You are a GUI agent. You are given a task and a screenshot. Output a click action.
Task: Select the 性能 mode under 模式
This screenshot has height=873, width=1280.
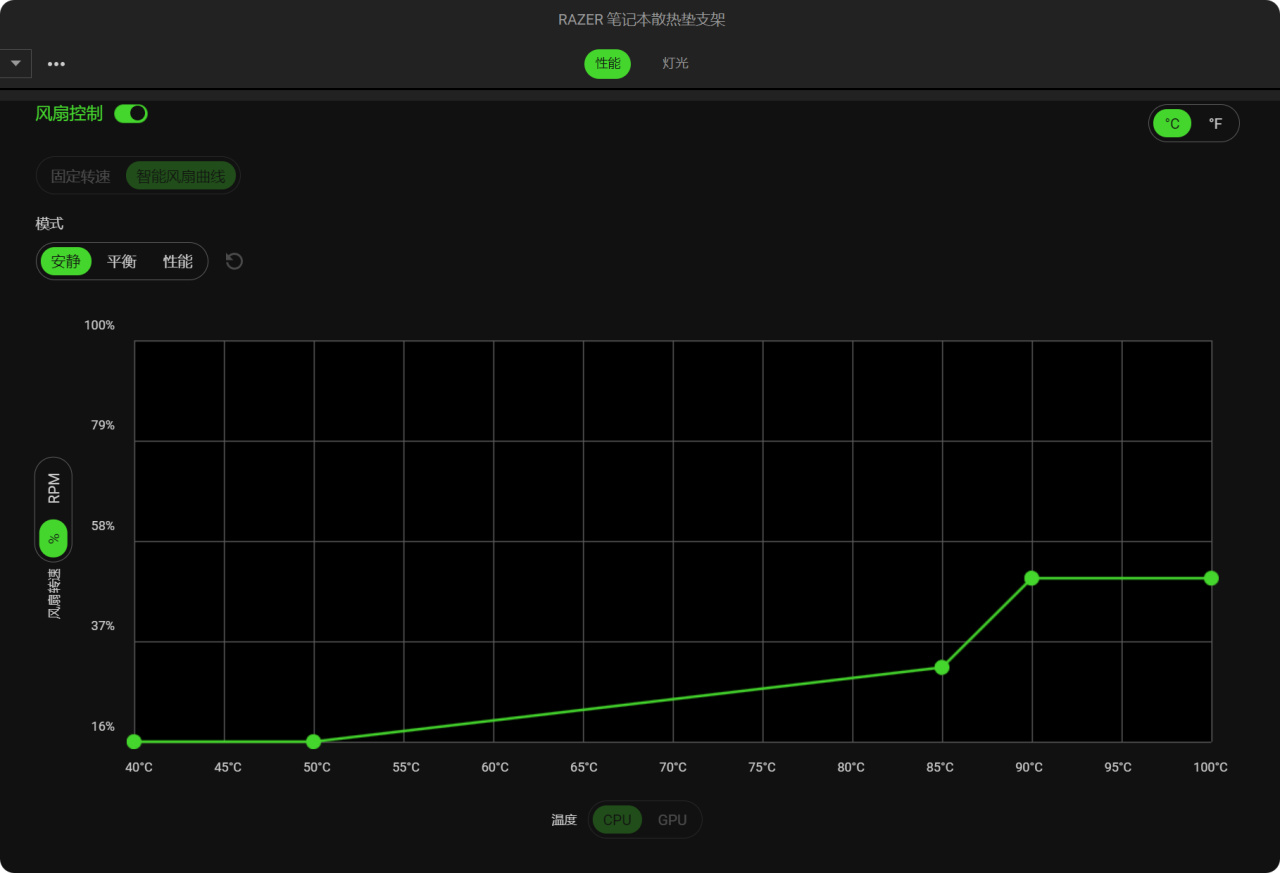(178, 261)
